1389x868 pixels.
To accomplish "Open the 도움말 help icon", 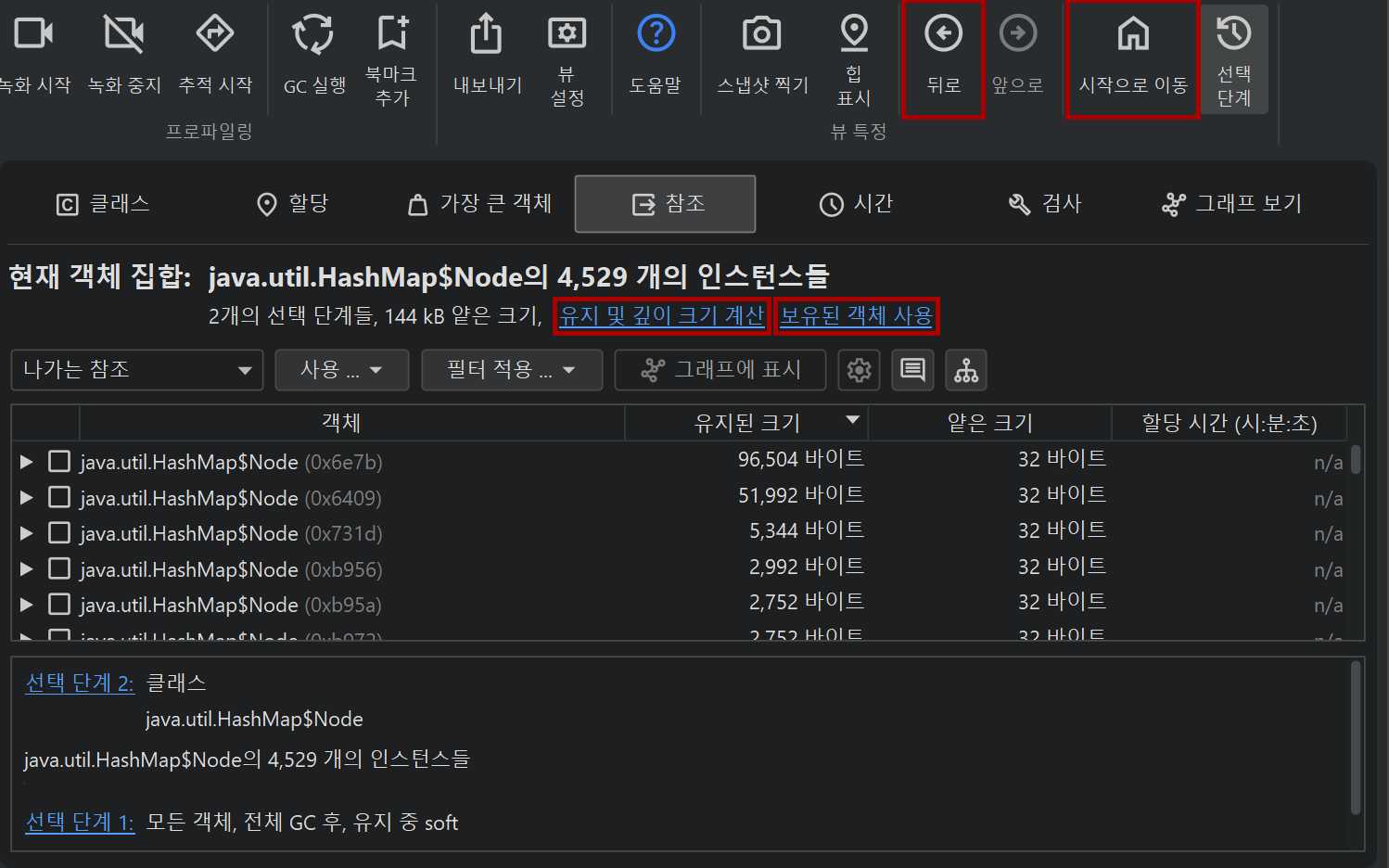I will coord(656,34).
